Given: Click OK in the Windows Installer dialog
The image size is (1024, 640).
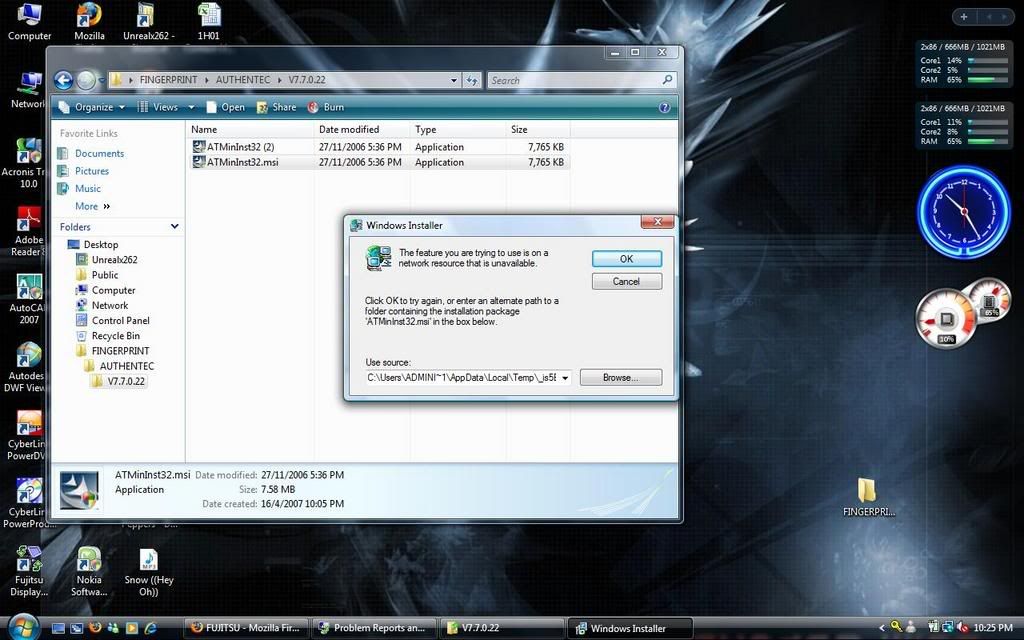Looking at the screenshot, I should tap(626, 258).
